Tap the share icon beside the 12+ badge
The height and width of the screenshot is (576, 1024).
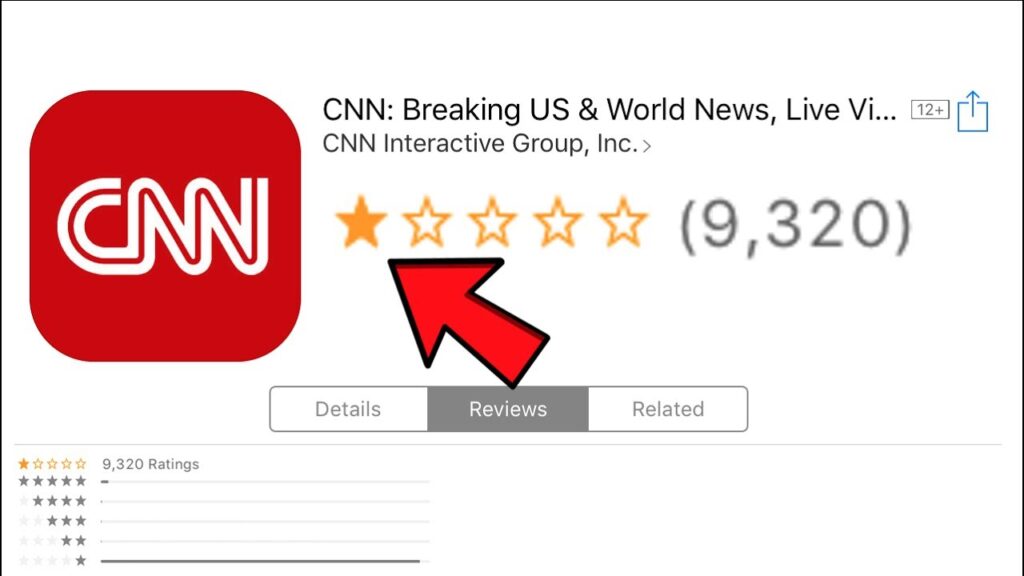972,112
